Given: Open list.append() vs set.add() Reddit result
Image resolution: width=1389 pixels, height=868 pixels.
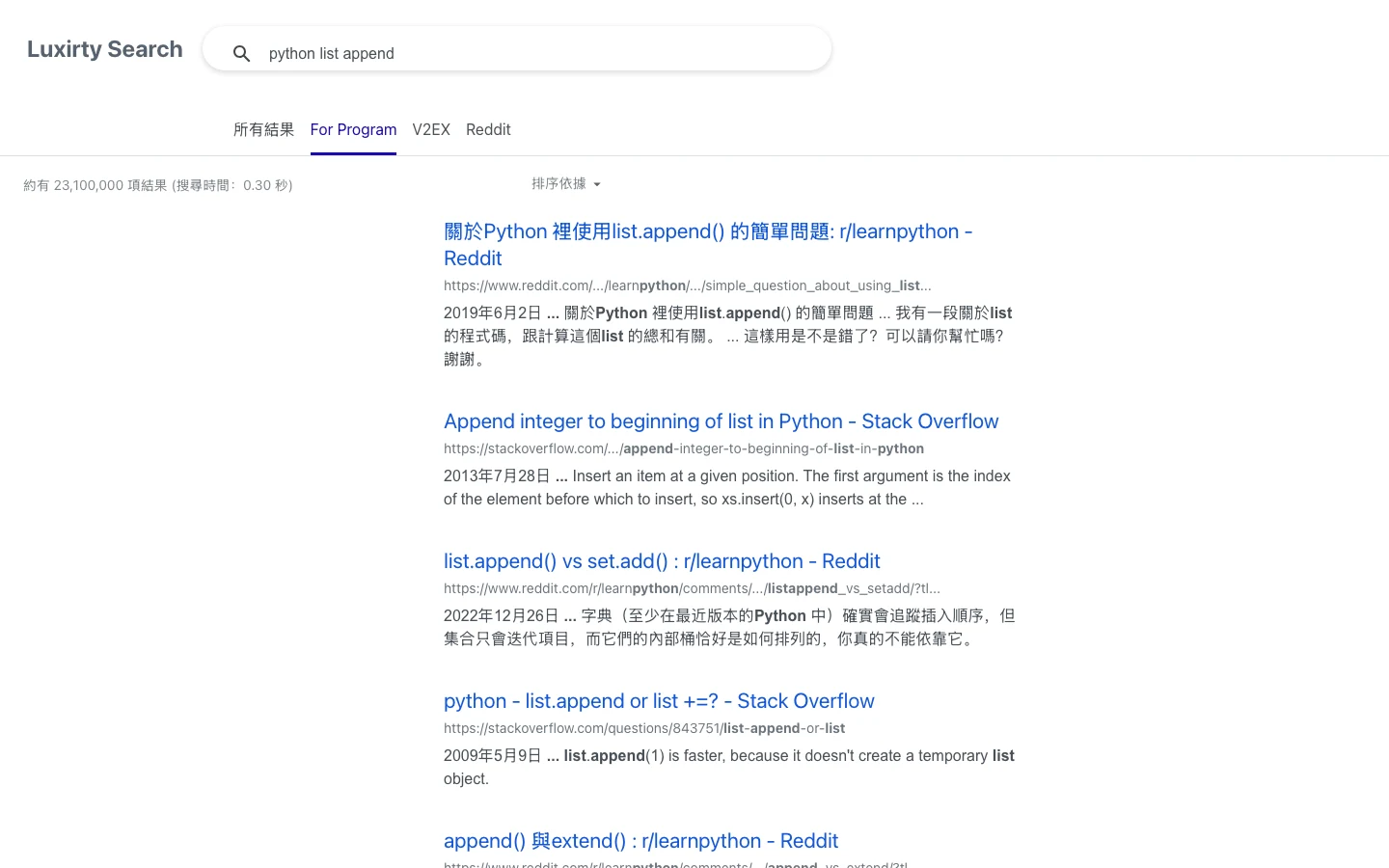Looking at the screenshot, I should (662, 561).
